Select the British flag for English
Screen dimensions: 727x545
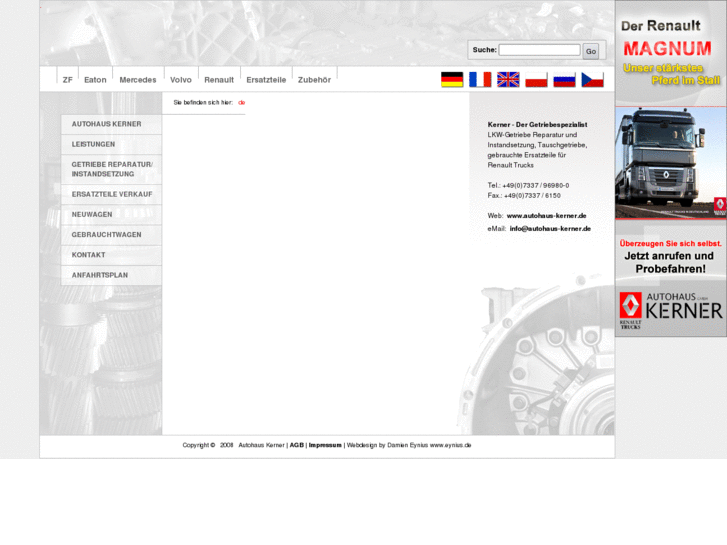(508, 79)
